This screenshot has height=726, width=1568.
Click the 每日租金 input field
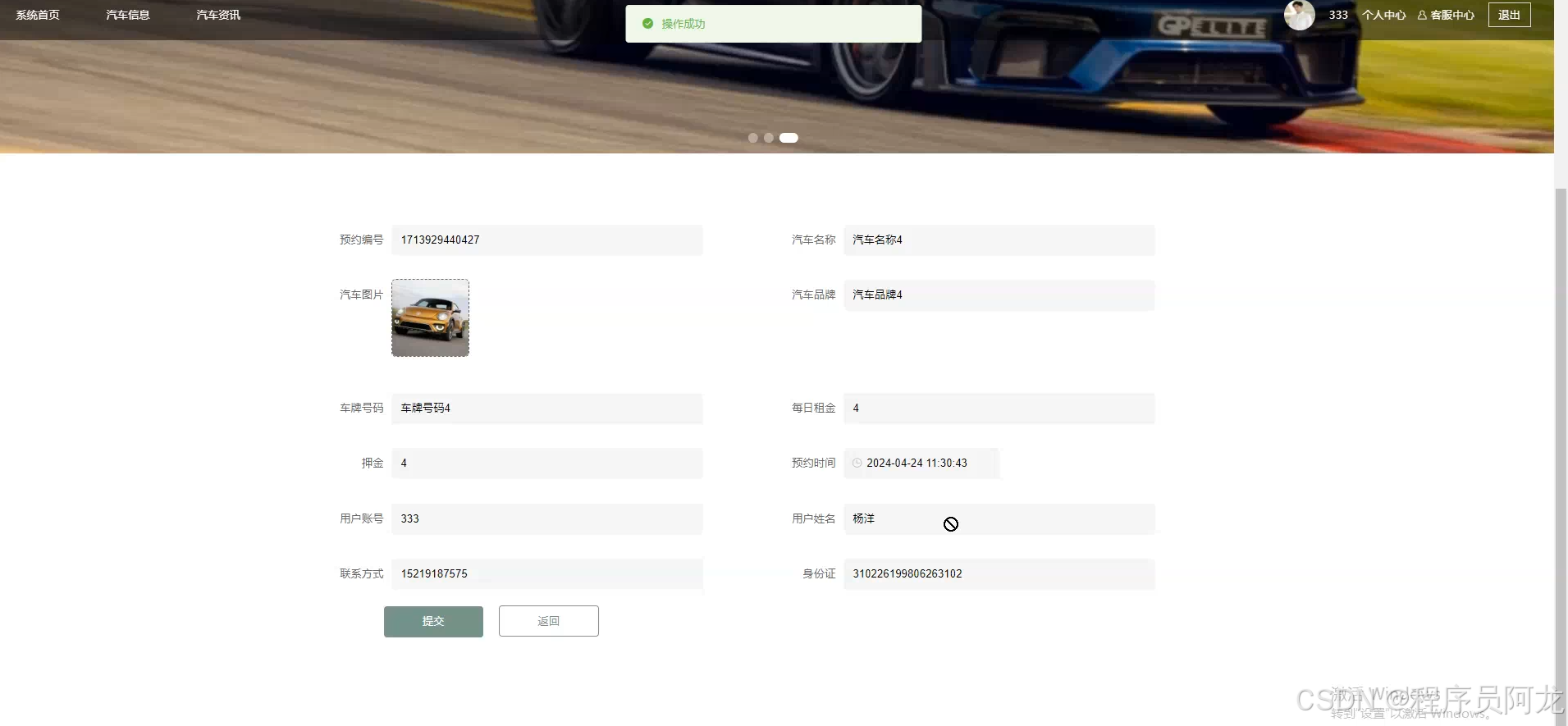click(999, 408)
